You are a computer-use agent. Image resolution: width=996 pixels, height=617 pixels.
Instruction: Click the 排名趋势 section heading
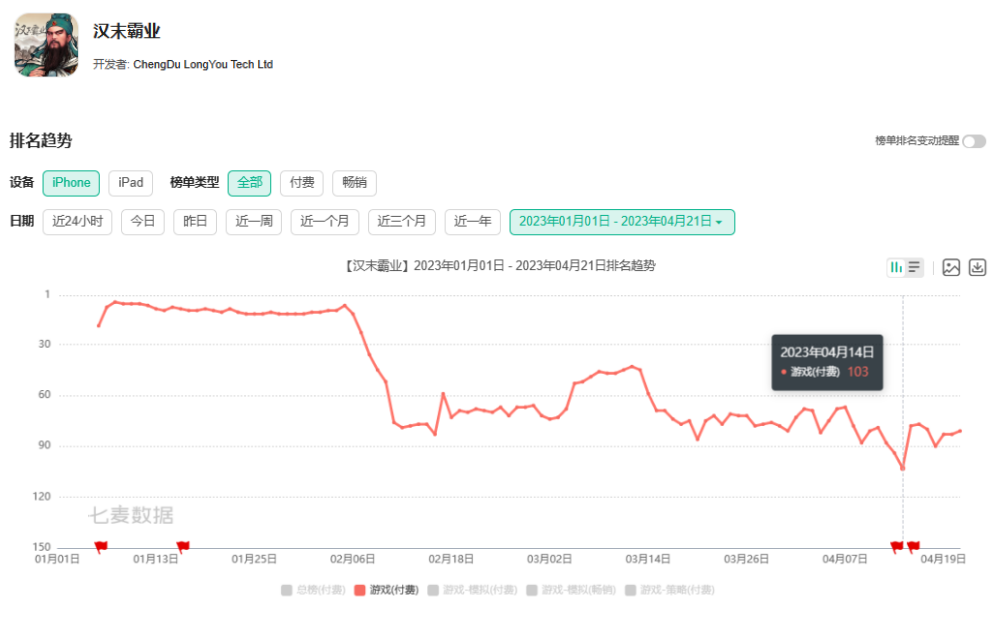click(x=41, y=140)
